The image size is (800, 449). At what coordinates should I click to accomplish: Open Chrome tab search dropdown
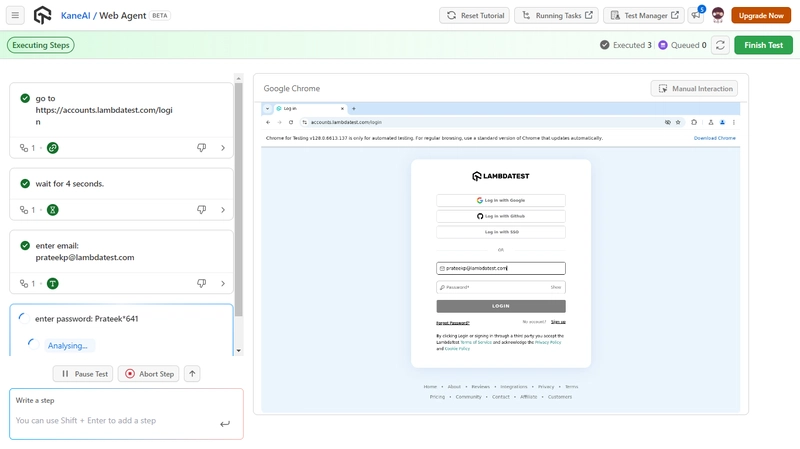point(267,108)
